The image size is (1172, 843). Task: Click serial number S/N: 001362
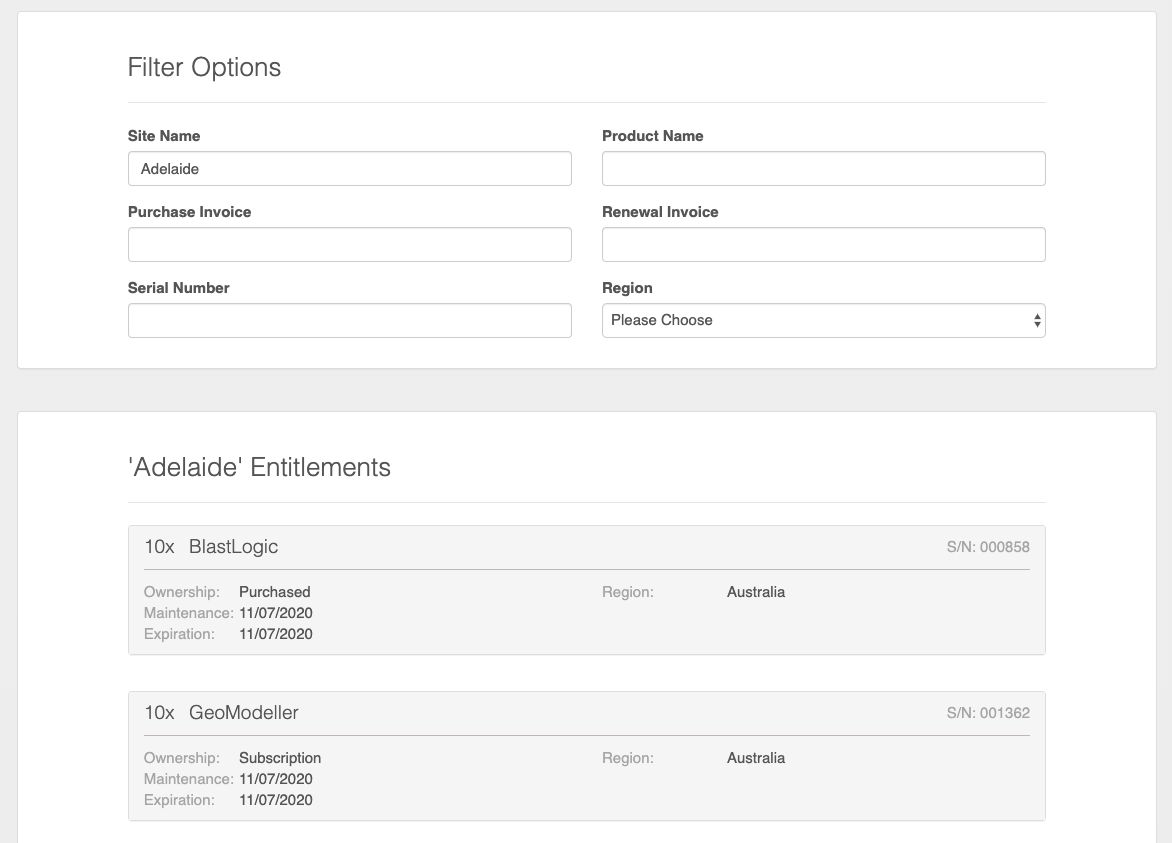tap(988, 713)
